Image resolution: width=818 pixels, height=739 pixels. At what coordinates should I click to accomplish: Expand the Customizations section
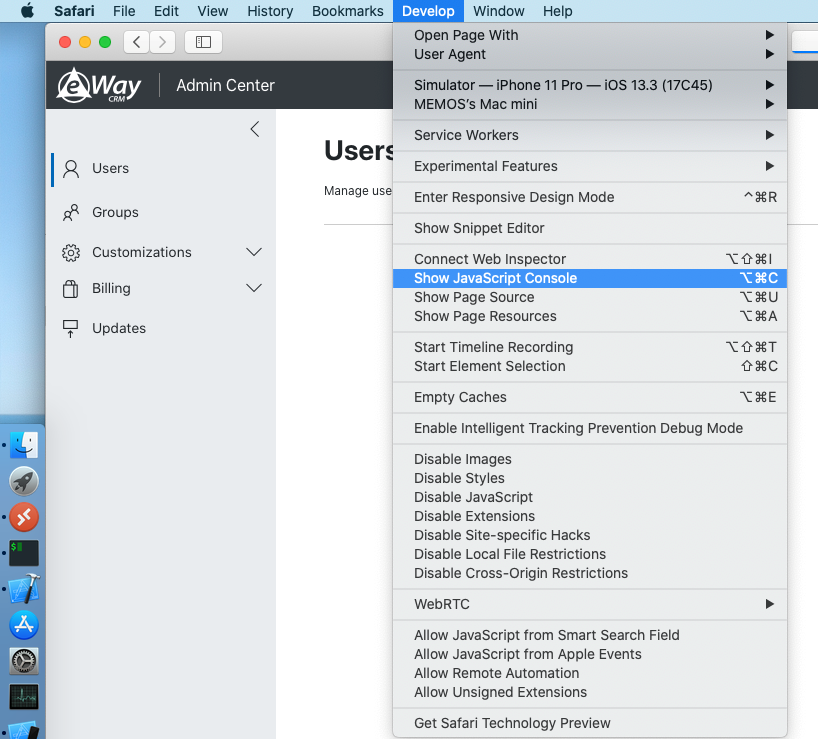(254, 252)
